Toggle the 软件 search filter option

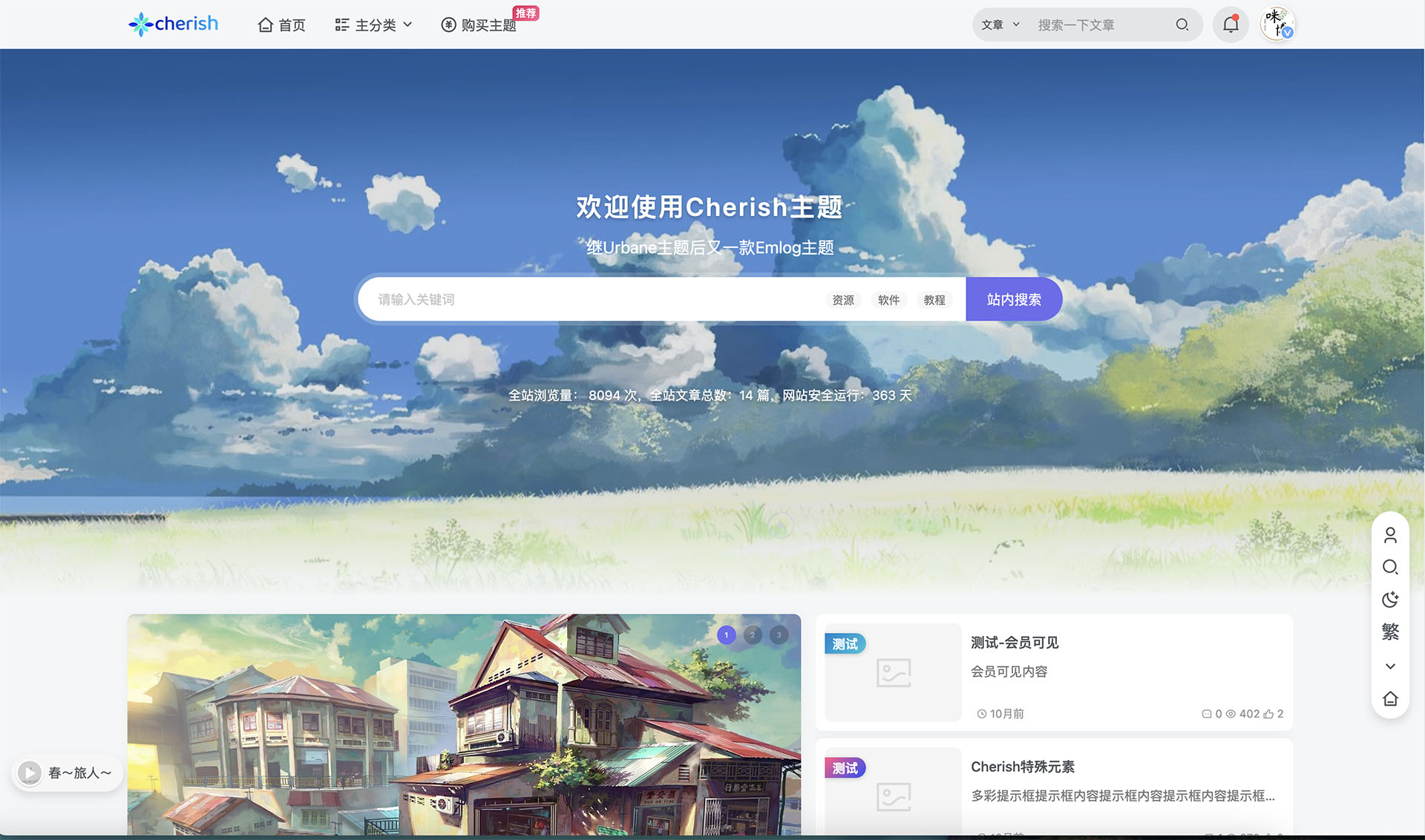tap(888, 299)
